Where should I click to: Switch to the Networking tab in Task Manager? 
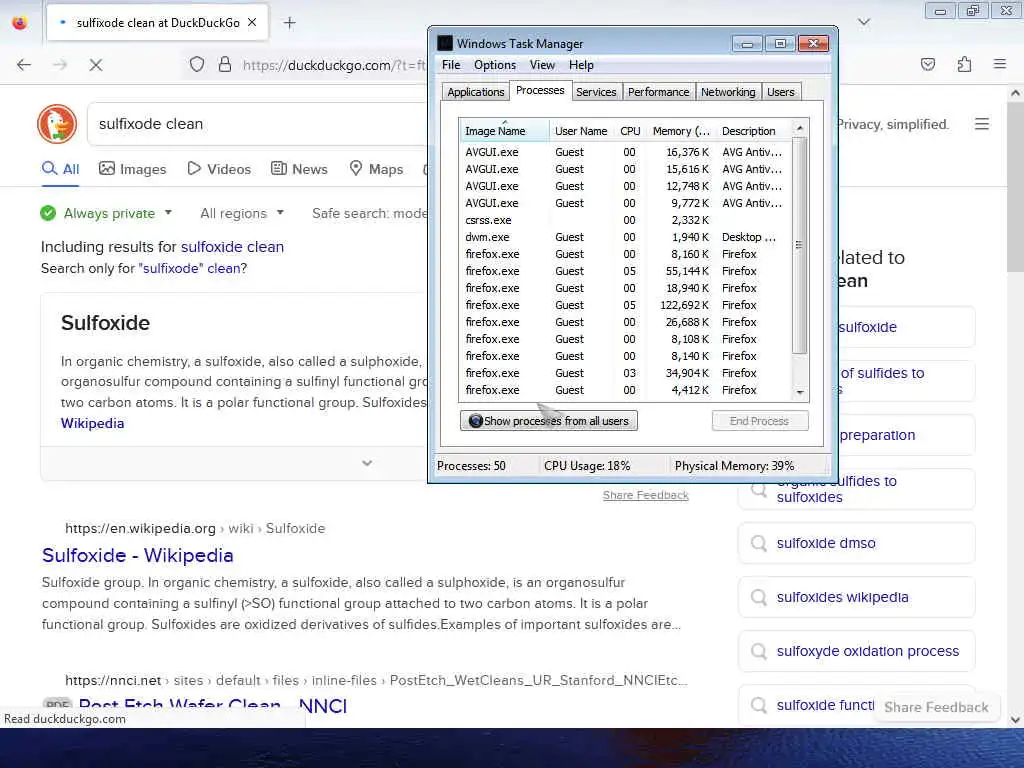[728, 92]
